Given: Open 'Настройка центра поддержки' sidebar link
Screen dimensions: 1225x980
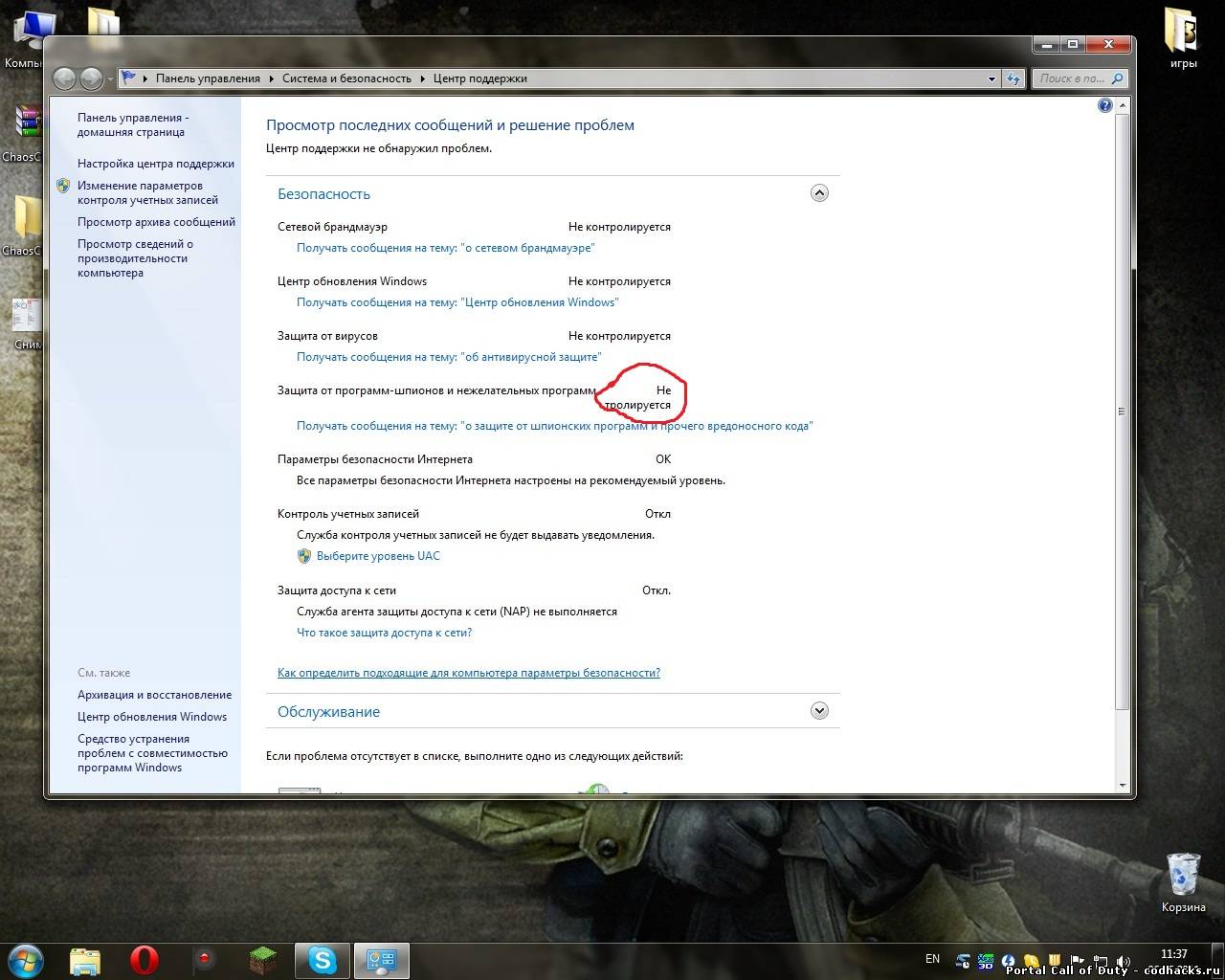Looking at the screenshot, I should 156,164.
